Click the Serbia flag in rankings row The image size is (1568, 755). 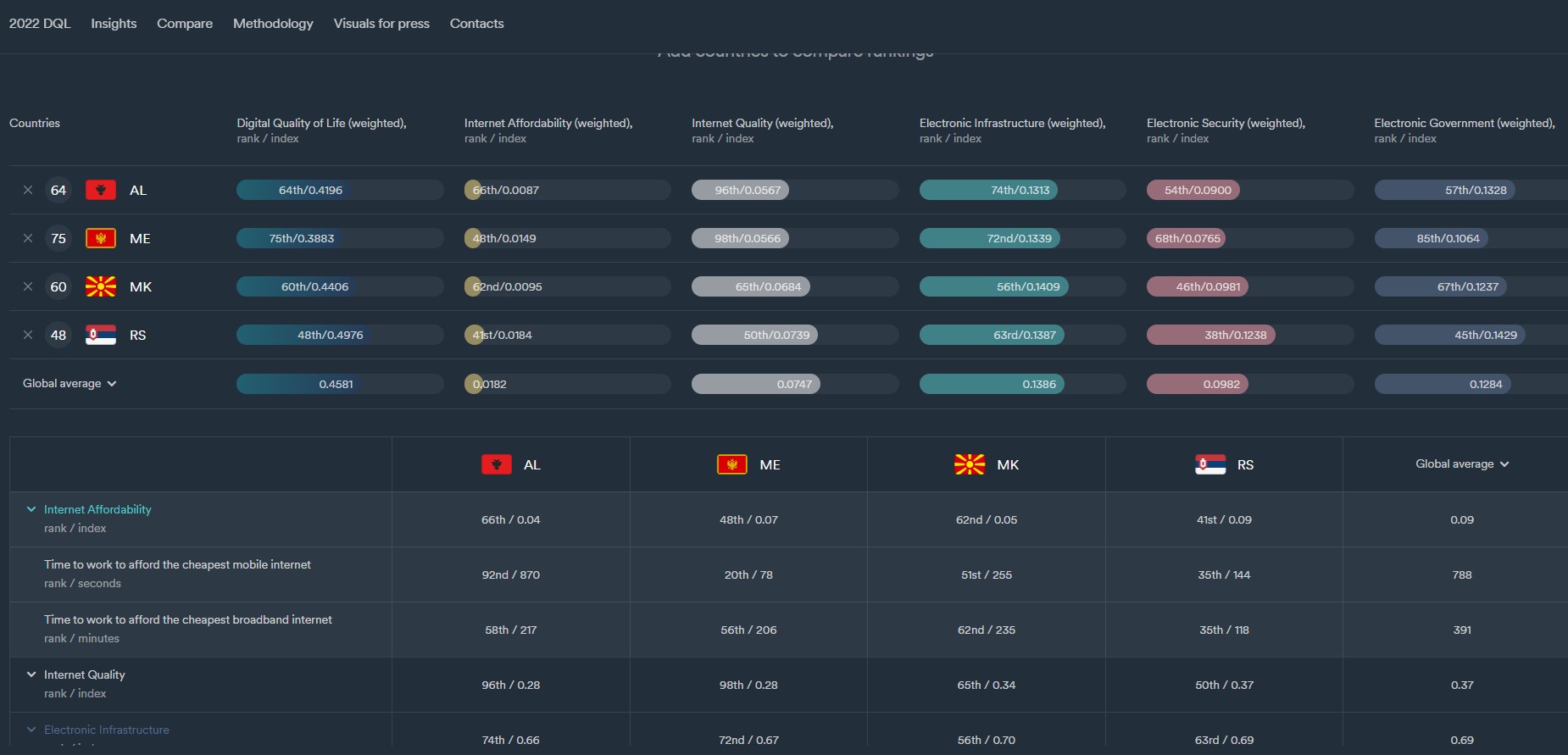coord(101,335)
